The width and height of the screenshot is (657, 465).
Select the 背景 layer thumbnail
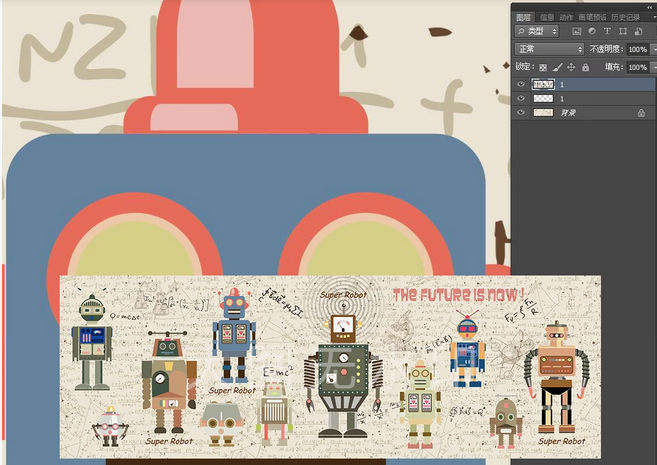coord(543,114)
